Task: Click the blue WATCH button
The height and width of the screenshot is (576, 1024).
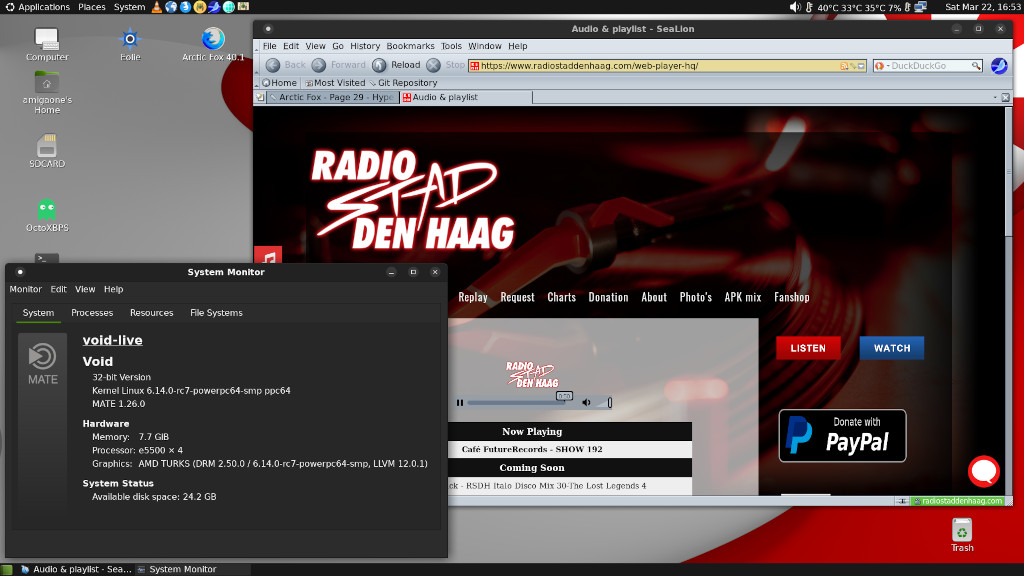Action: point(891,348)
